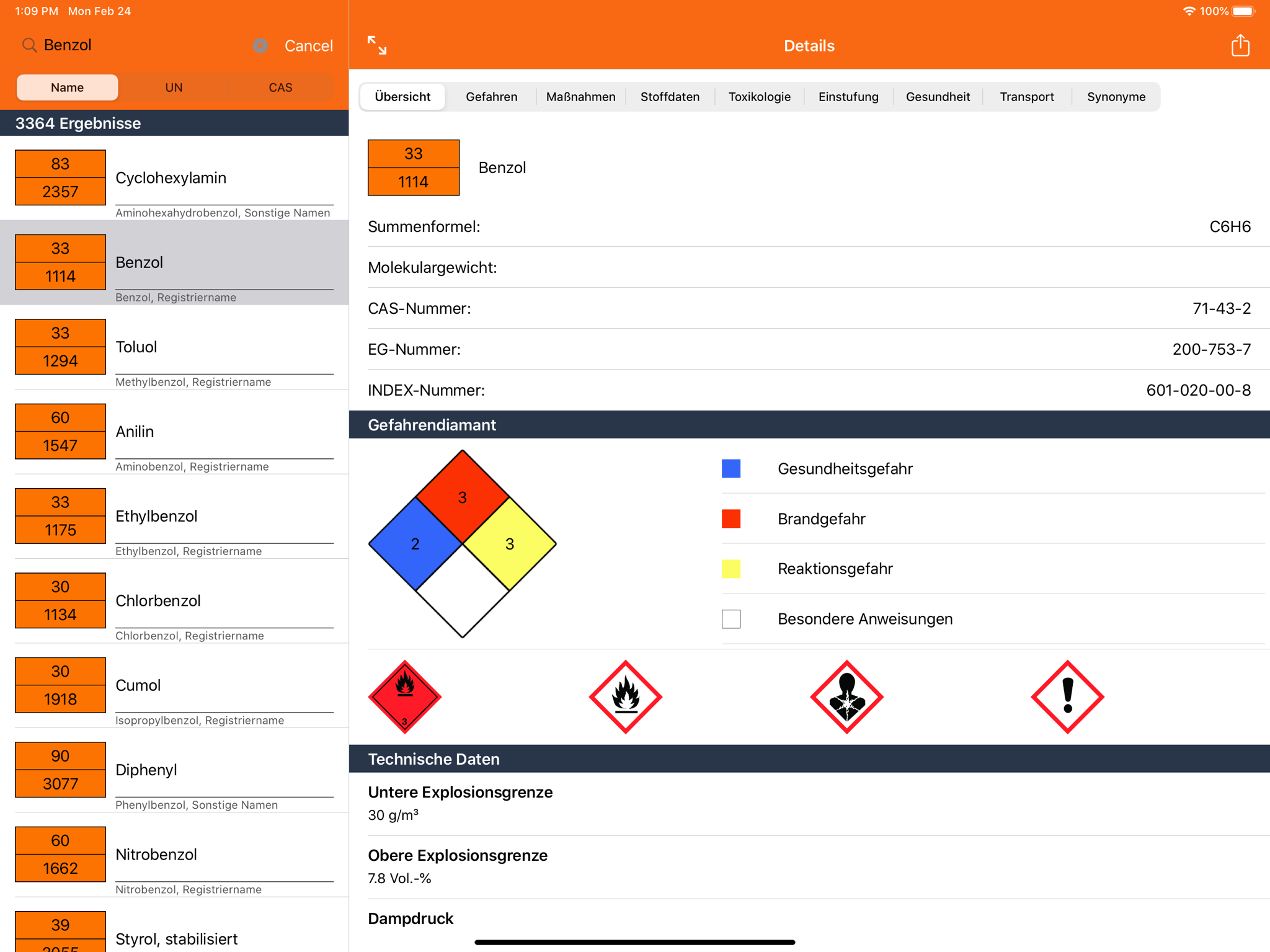Select Toluol from the results list
This screenshot has height=952, width=1270.
[174, 347]
